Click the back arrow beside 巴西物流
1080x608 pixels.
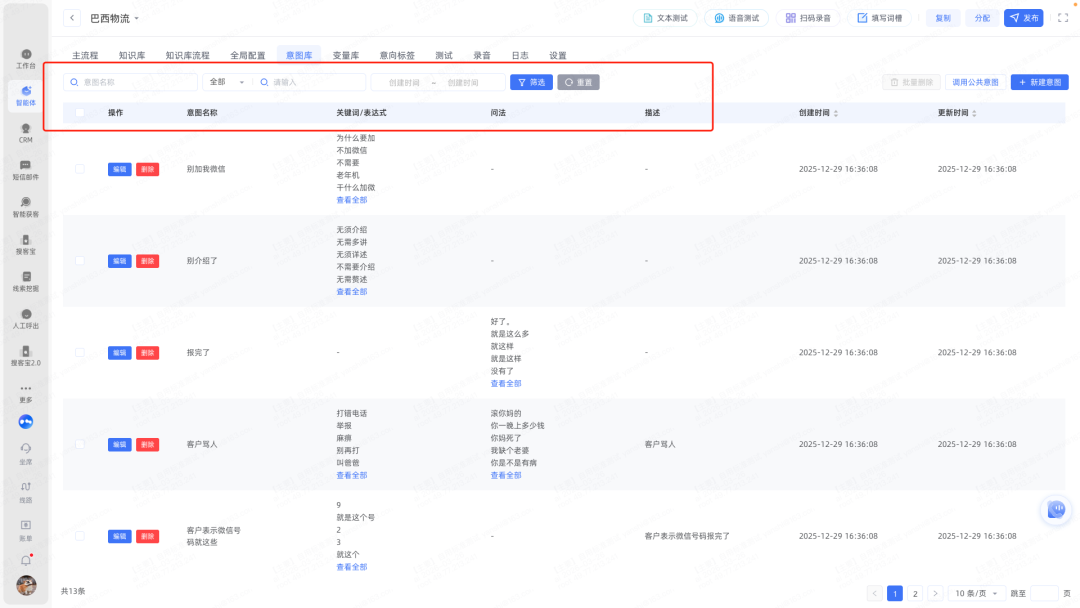pyautogui.click(x=72, y=18)
